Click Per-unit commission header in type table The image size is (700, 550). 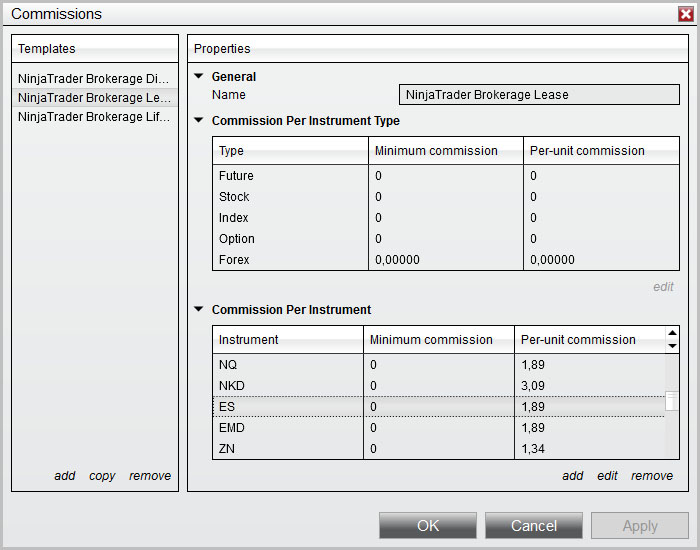[x=601, y=150]
